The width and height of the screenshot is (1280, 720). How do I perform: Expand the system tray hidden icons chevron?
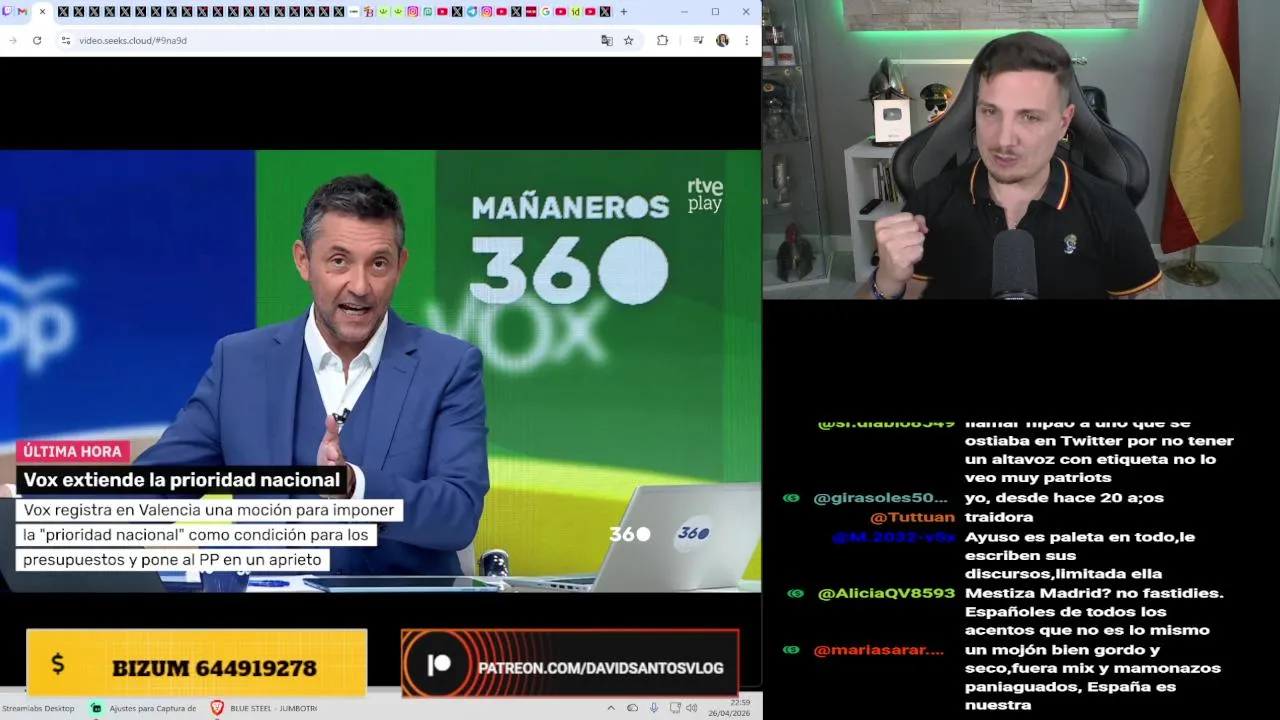point(611,708)
